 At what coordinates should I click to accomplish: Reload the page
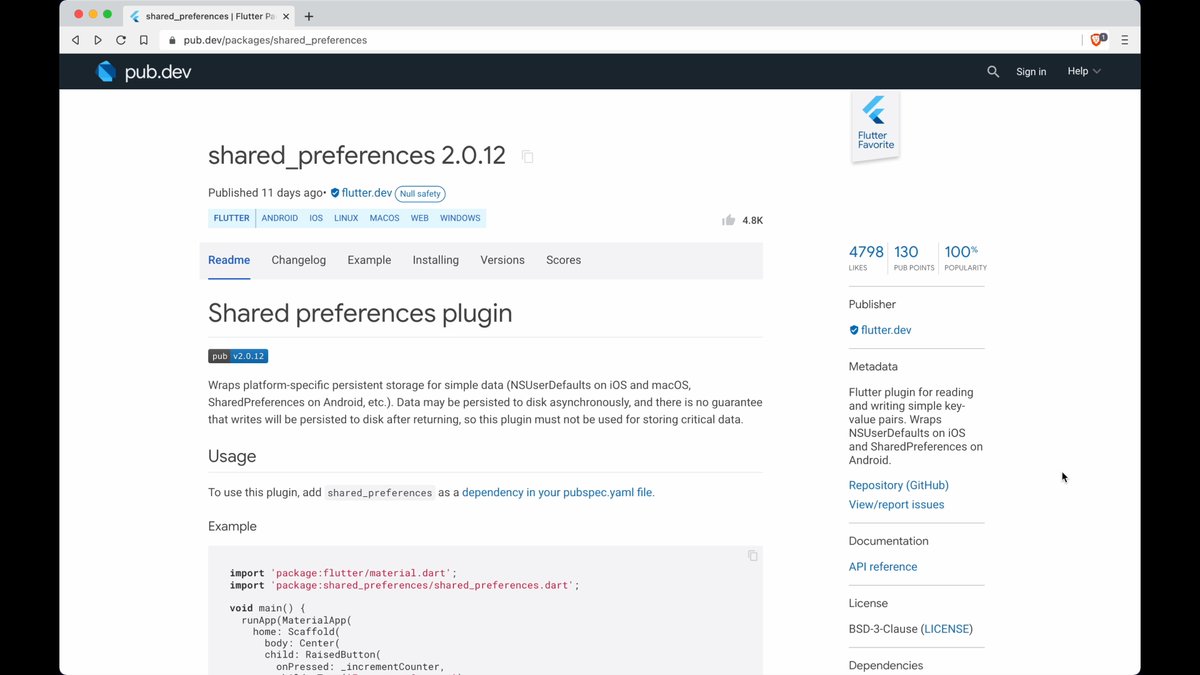[121, 40]
